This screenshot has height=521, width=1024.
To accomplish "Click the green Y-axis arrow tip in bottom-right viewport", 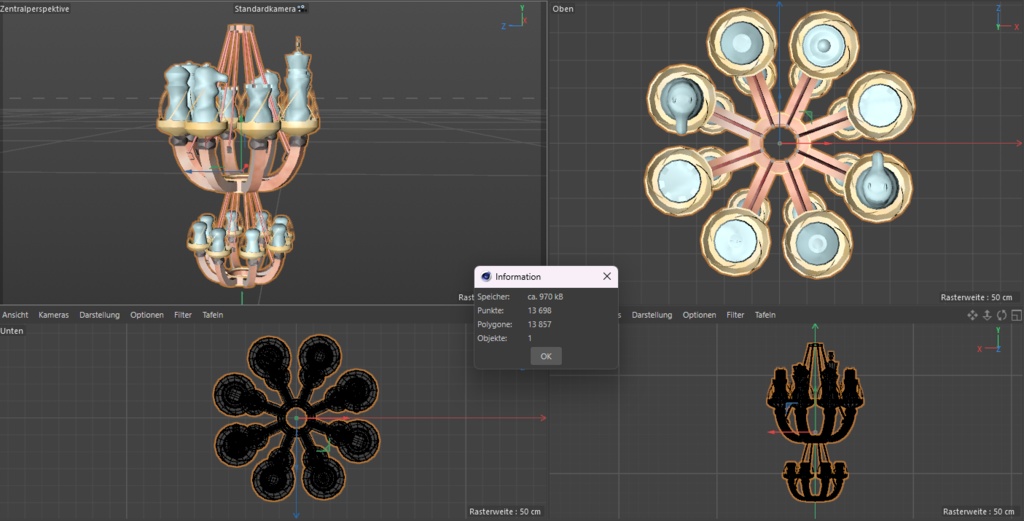I will (x=815, y=326).
